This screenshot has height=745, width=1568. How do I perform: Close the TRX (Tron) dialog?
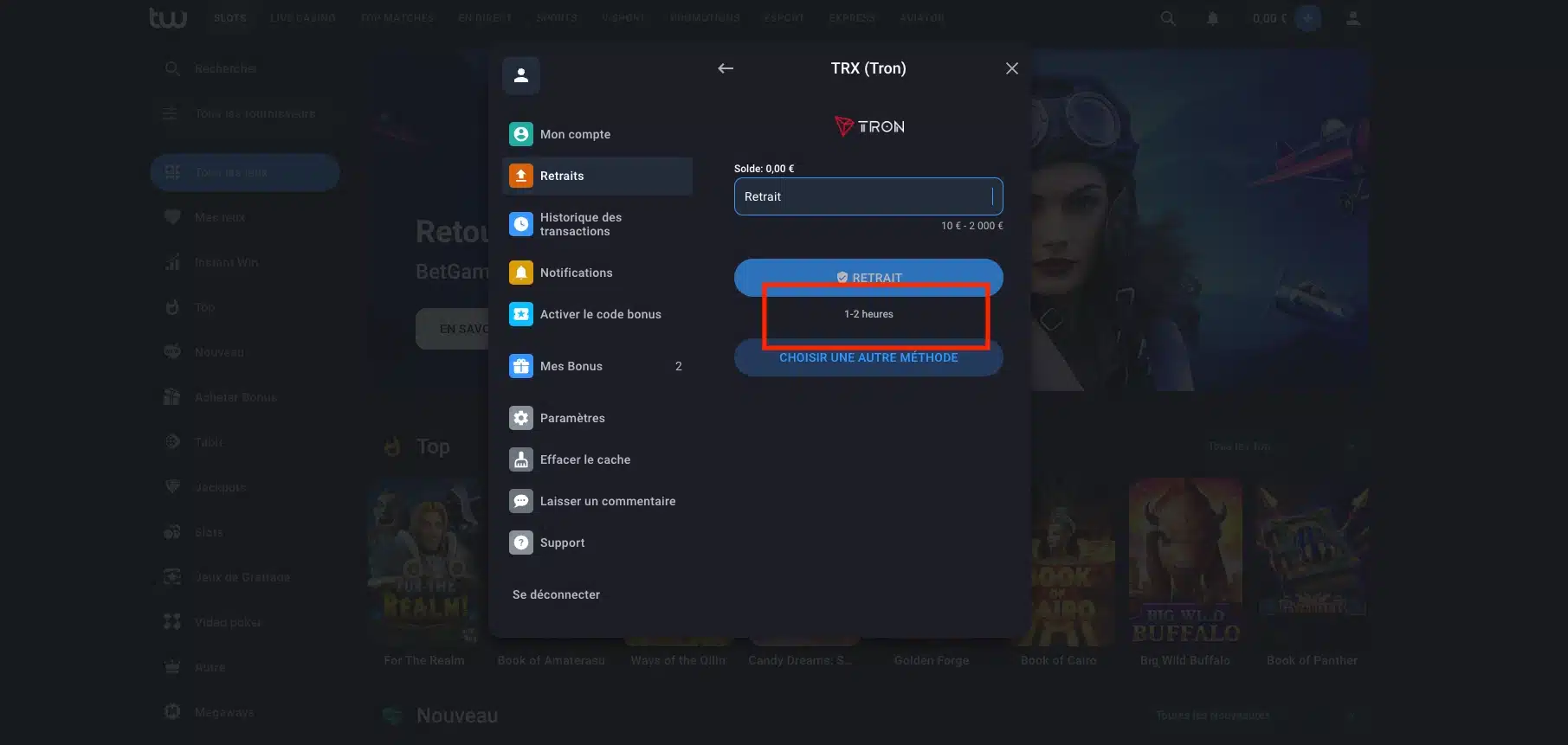coord(1011,68)
